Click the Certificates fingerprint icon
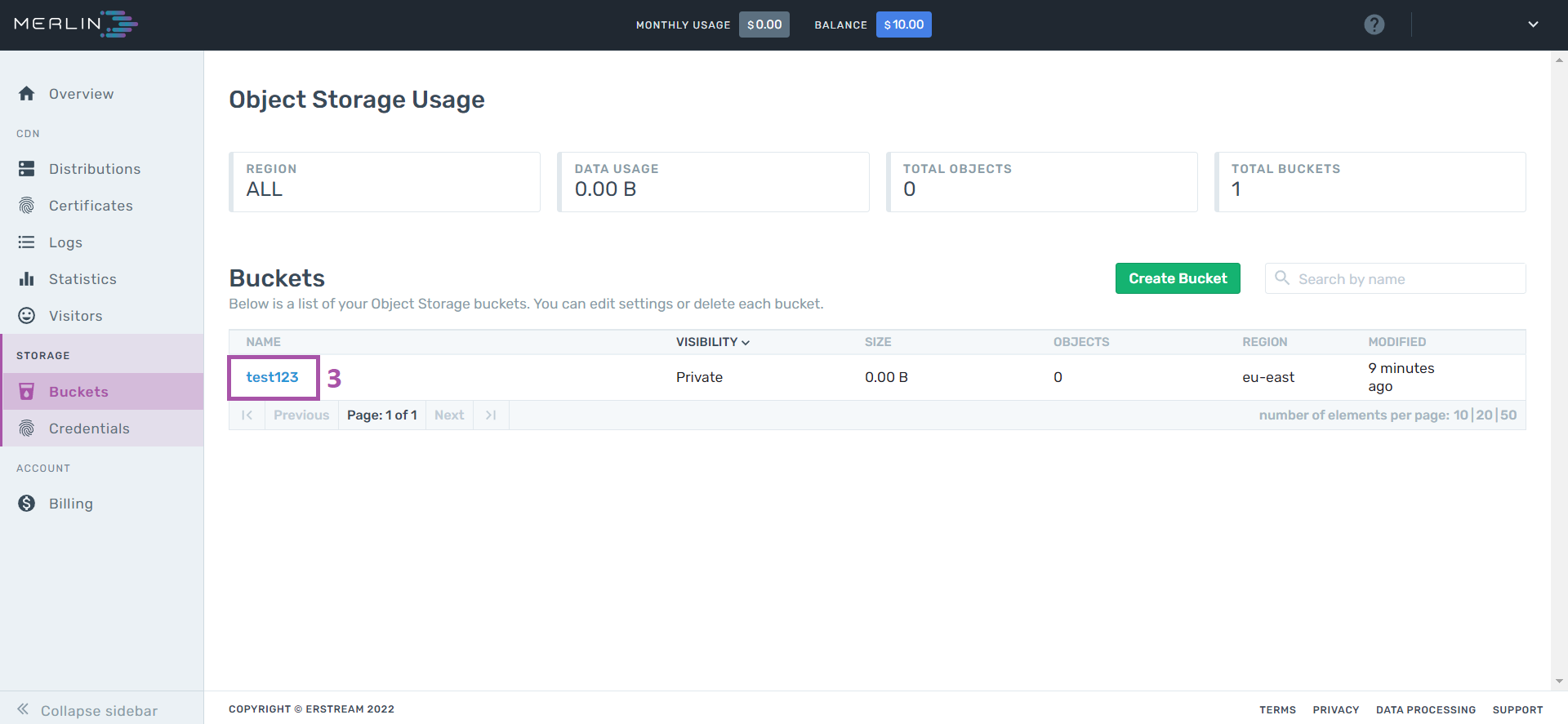Screen dimensions: 1568x724 (27, 206)
